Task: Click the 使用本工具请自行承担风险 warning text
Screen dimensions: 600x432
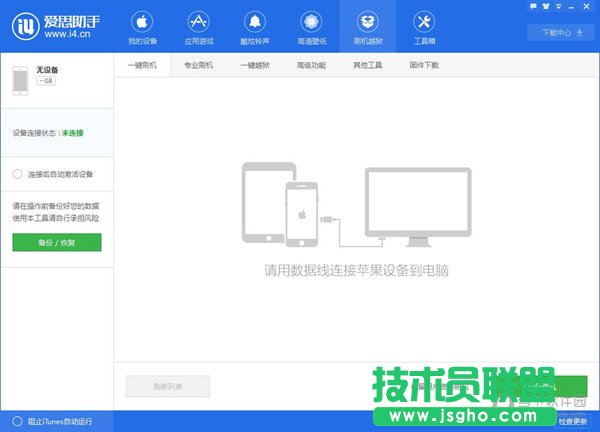Action: [x=56, y=218]
